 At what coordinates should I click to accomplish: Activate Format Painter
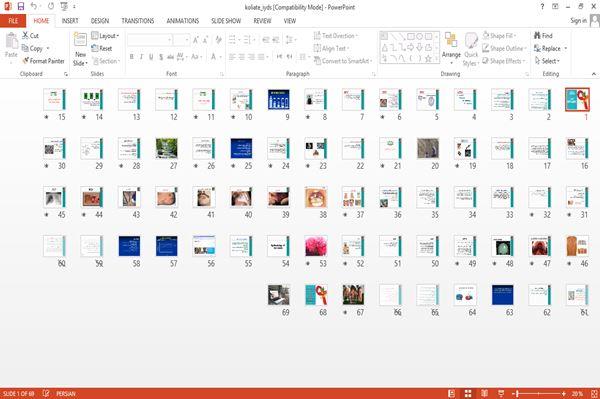coord(43,61)
